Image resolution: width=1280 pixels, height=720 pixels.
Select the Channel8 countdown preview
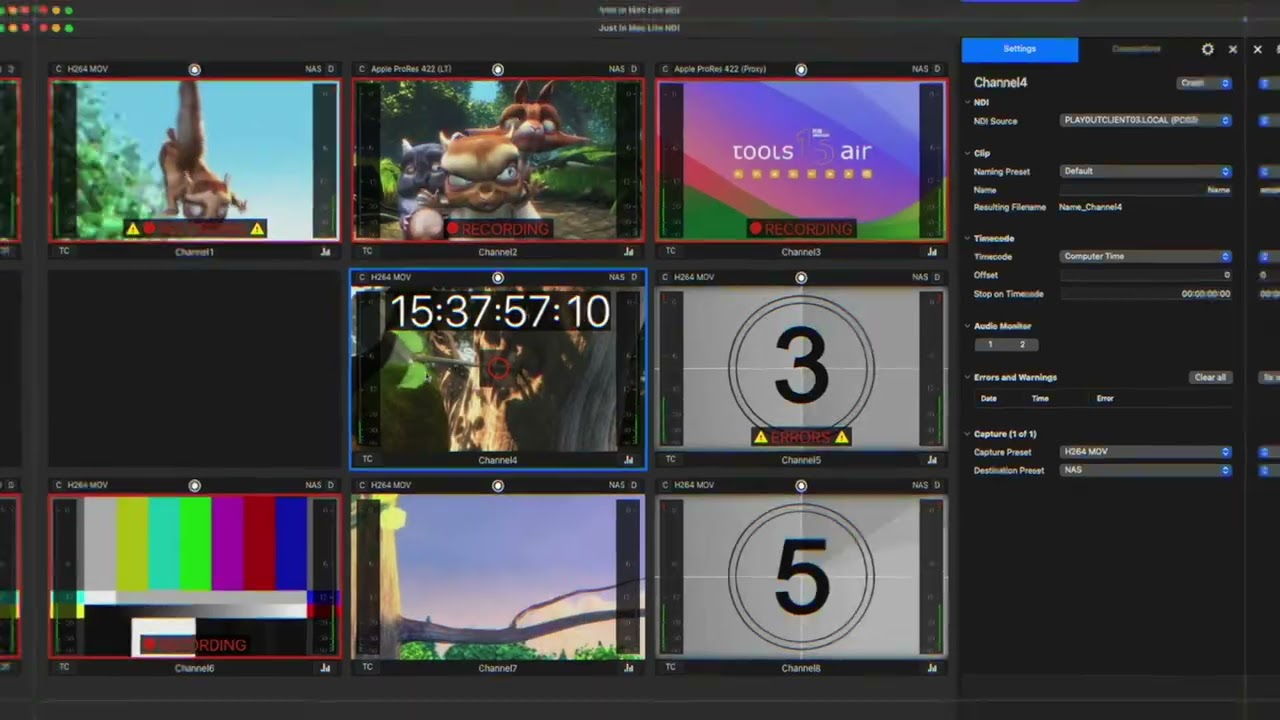tap(801, 576)
